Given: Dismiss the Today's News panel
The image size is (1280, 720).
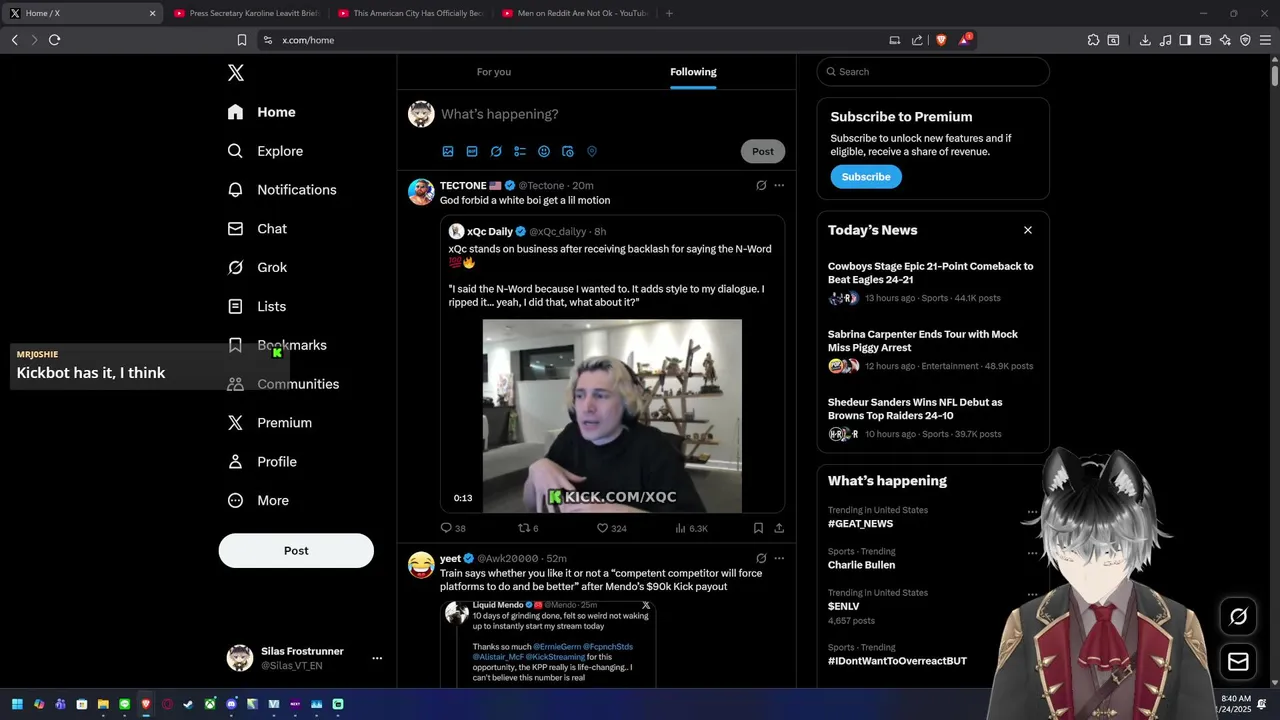Looking at the screenshot, I should click(x=1027, y=230).
